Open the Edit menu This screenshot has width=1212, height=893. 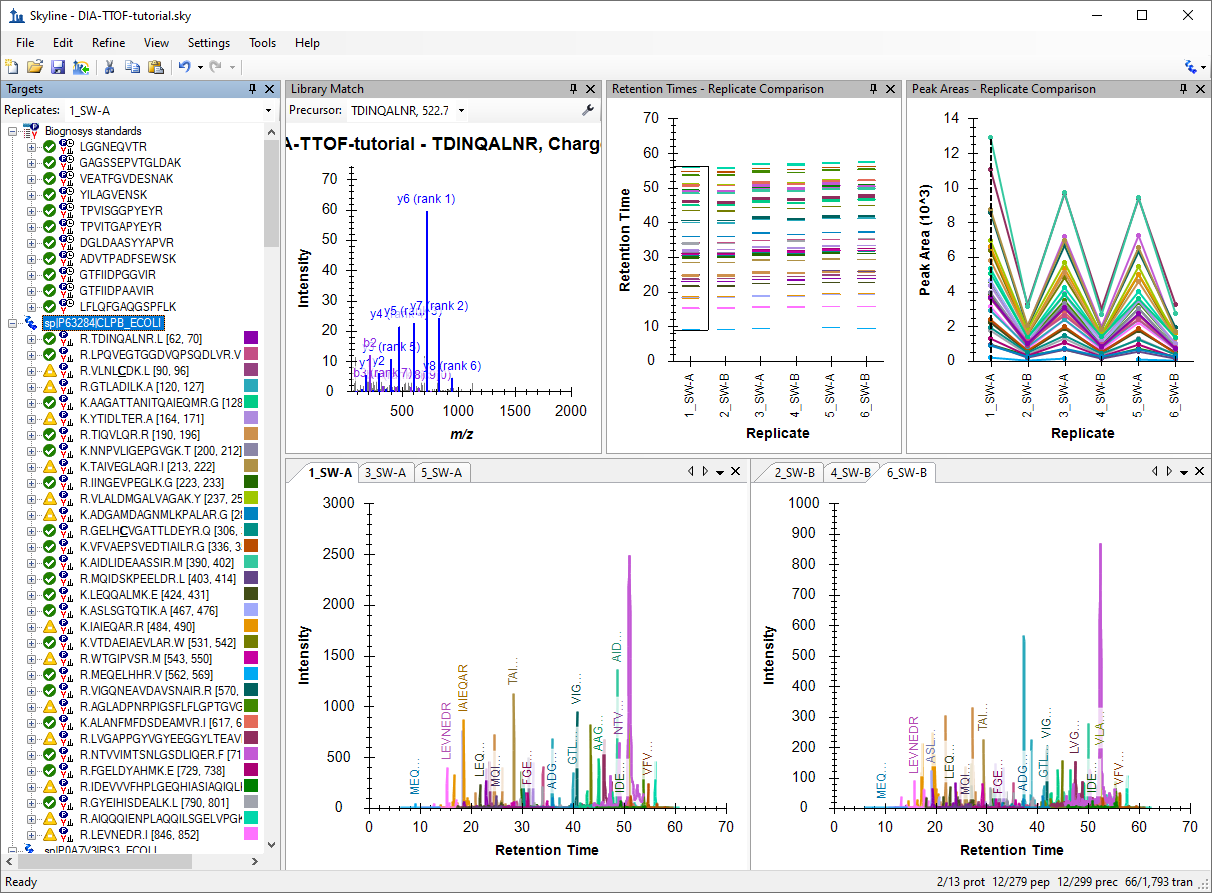click(63, 43)
